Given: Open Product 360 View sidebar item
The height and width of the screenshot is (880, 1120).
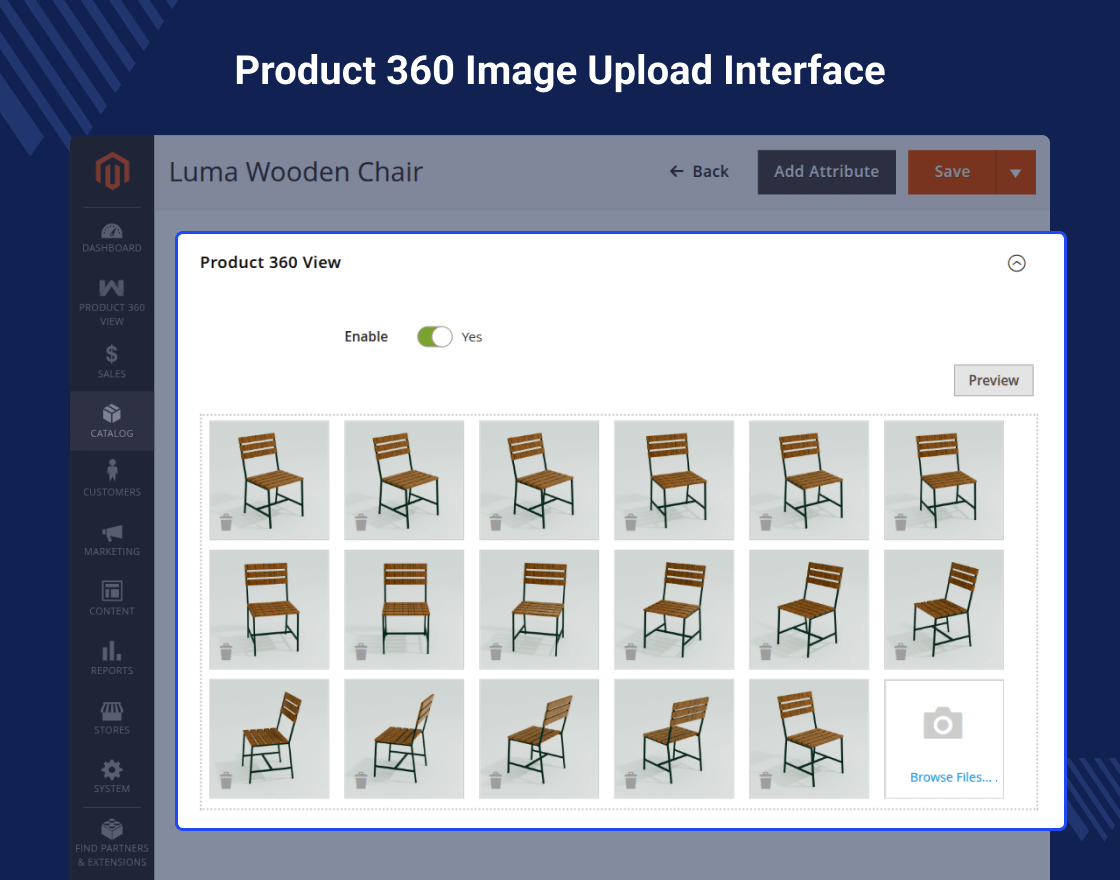Looking at the screenshot, I should click(112, 302).
